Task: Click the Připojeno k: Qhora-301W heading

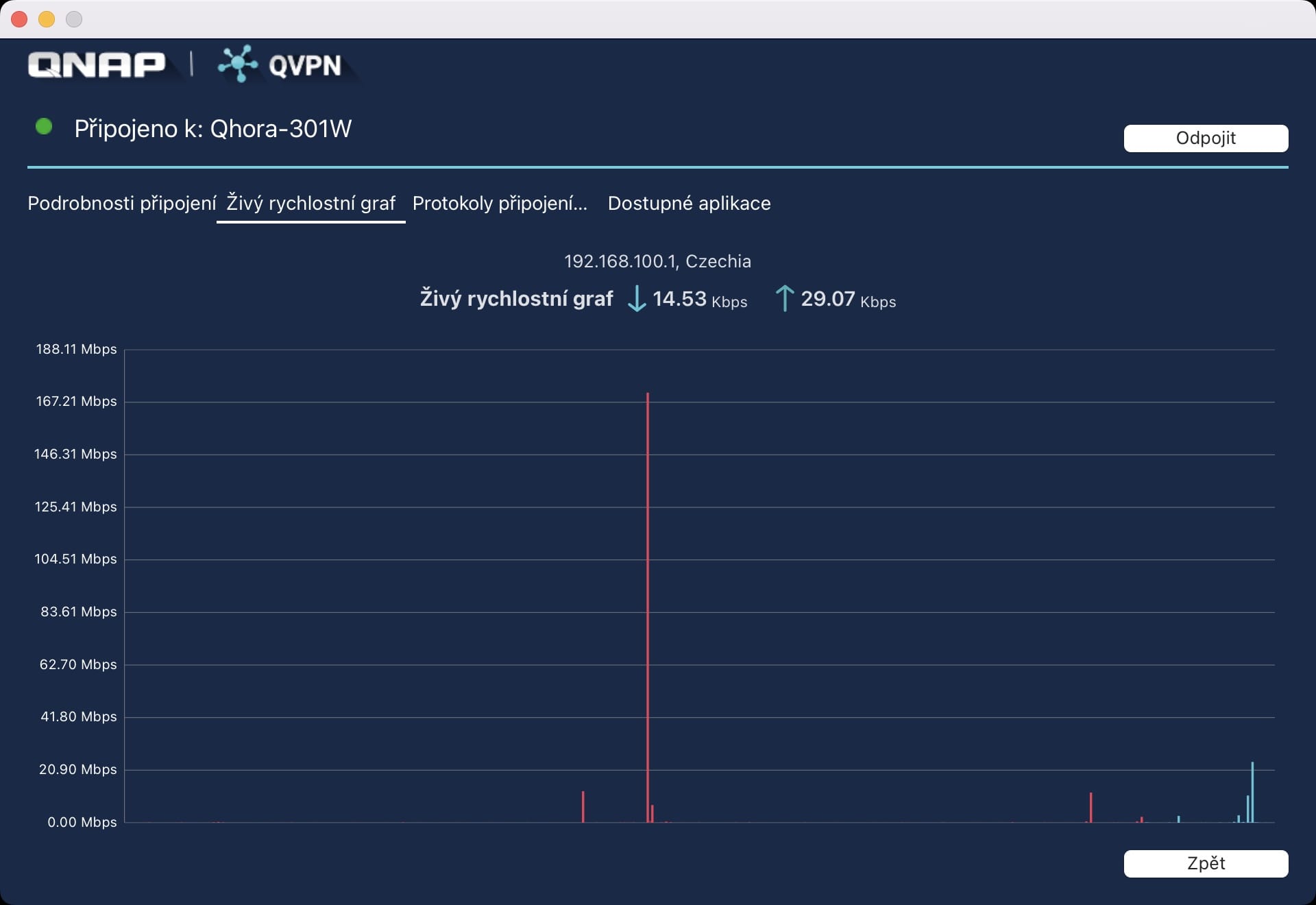Action: (x=212, y=129)
